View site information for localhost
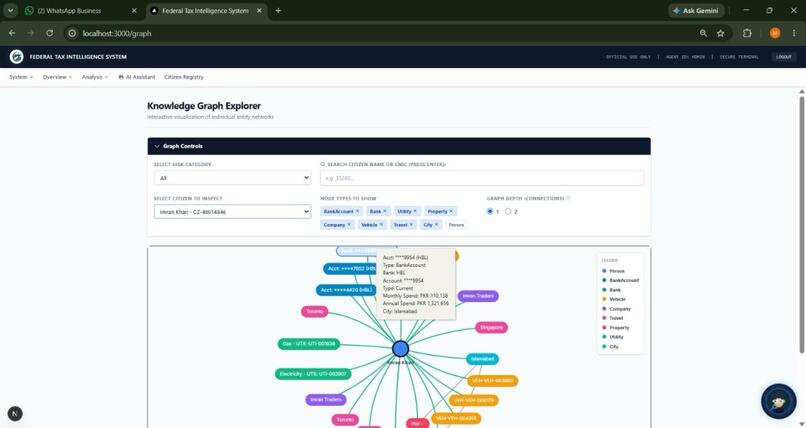This screenshot has width=806, height=428. 72,33
